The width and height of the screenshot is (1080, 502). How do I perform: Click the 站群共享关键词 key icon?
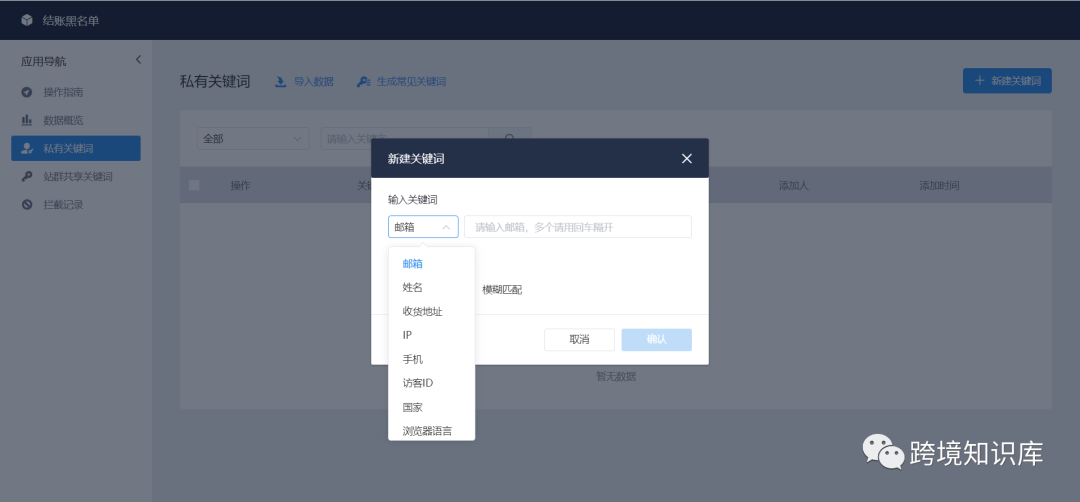point(27,176)
